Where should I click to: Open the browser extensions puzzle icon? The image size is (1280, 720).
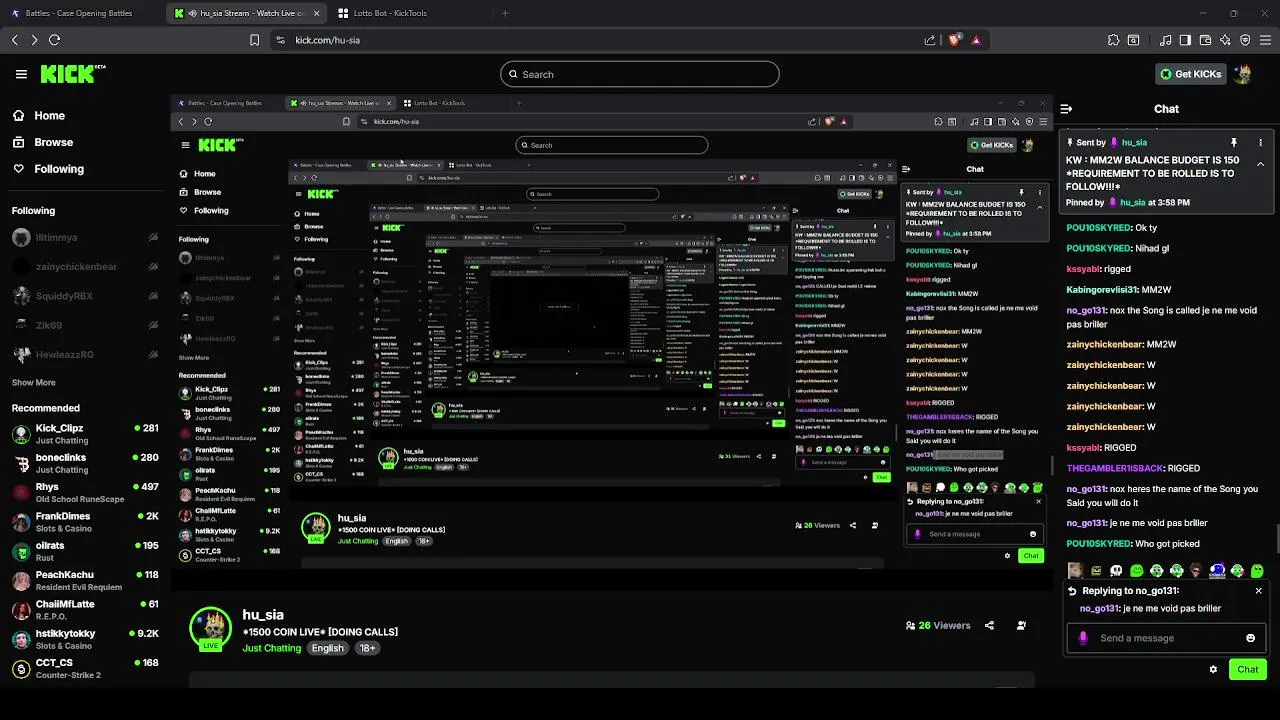point(1113,40)
